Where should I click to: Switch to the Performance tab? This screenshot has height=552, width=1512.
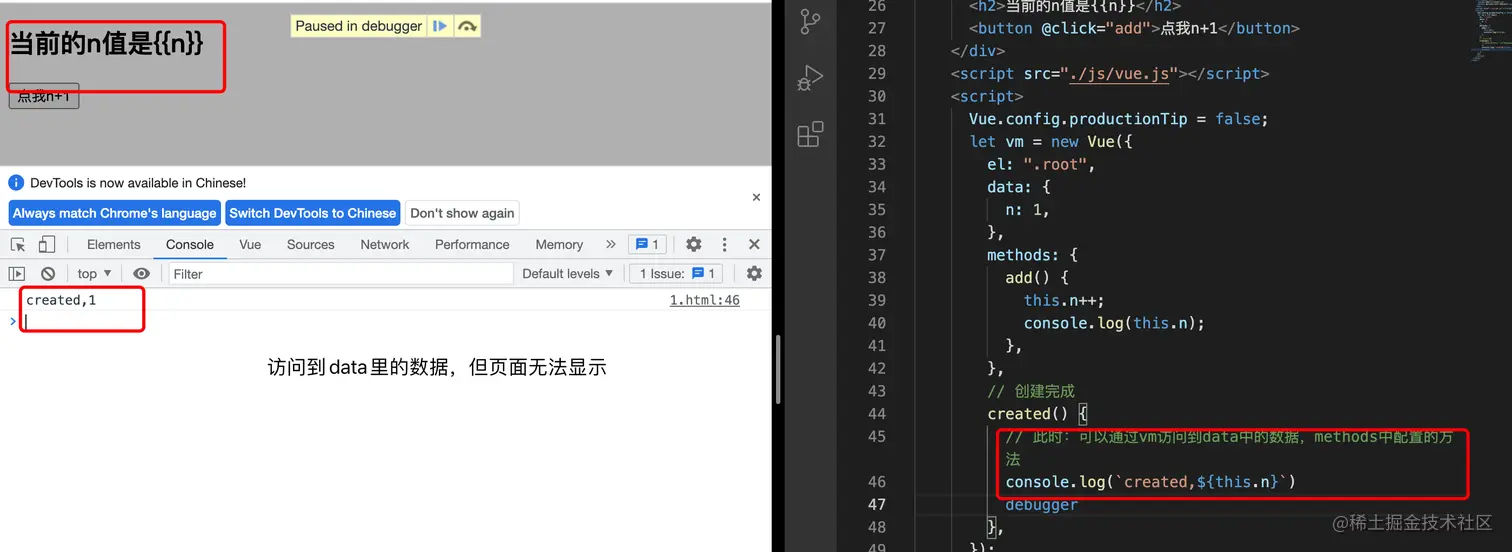pyautogui.click(x=472, y=244)
